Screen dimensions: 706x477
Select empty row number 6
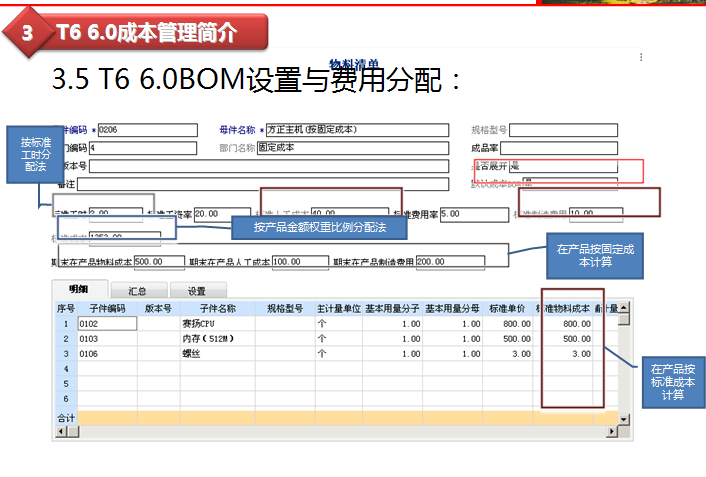pos(66,399)
